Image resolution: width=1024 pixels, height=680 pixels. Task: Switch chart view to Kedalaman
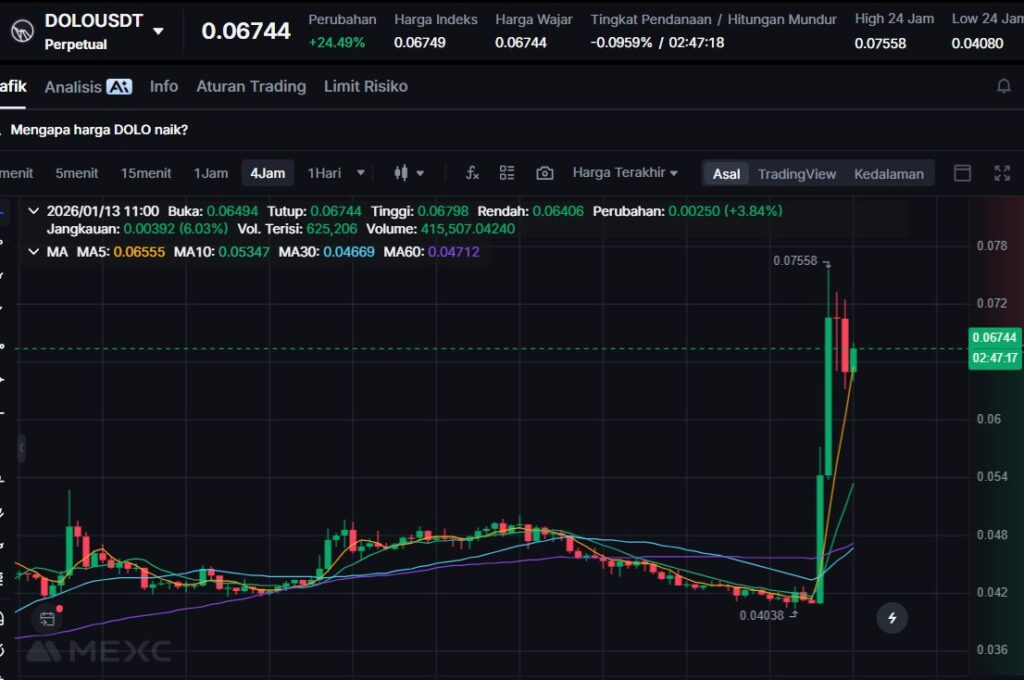pyautogui.click(x=888, y=174)
